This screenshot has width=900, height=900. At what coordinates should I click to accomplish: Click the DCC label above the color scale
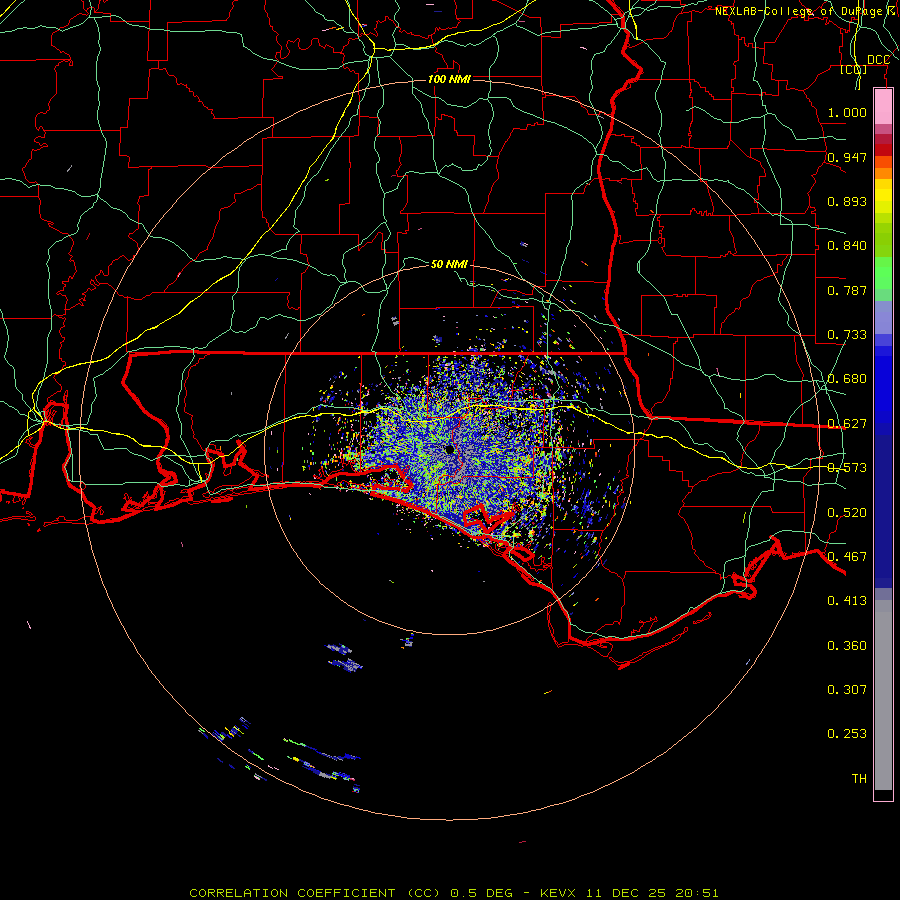coord(878,60)
